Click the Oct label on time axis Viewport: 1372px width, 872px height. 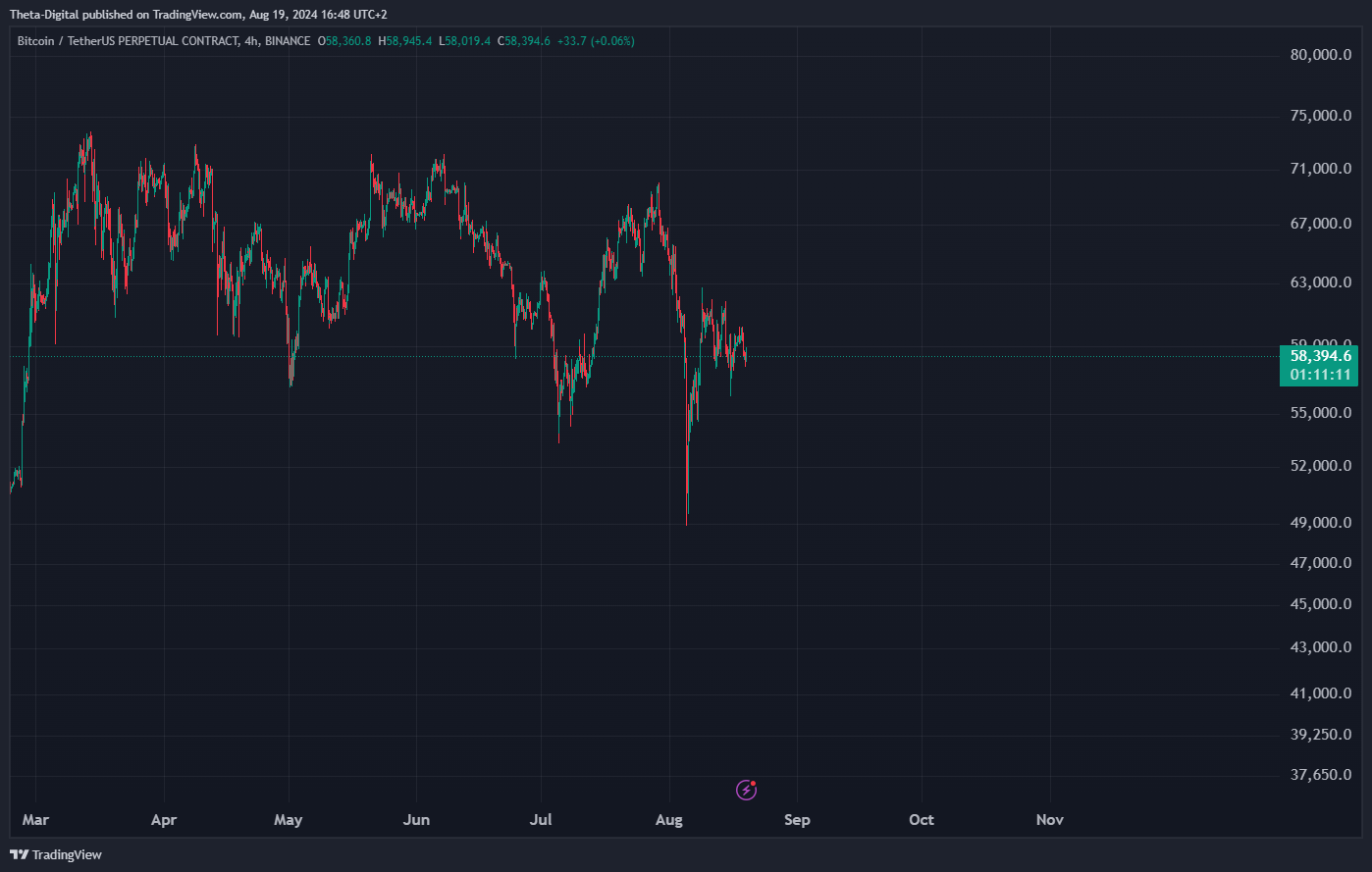(922, 820)
